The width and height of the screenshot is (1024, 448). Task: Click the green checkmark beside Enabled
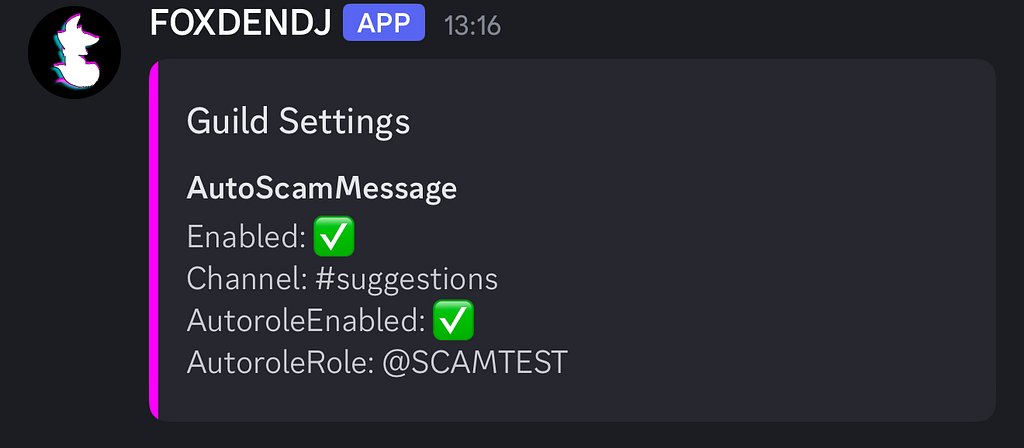[334, 236]
